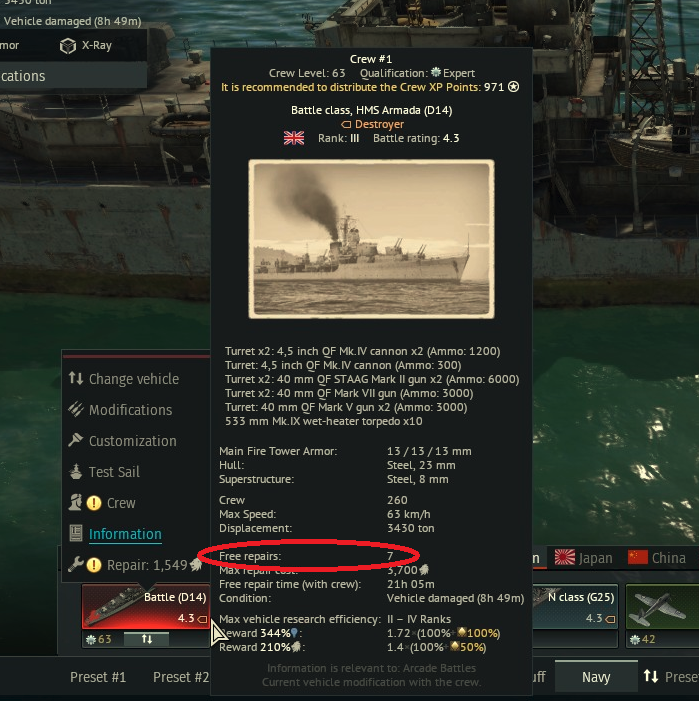Open the Information link
The image size is (699, 701).
[125, 534]
